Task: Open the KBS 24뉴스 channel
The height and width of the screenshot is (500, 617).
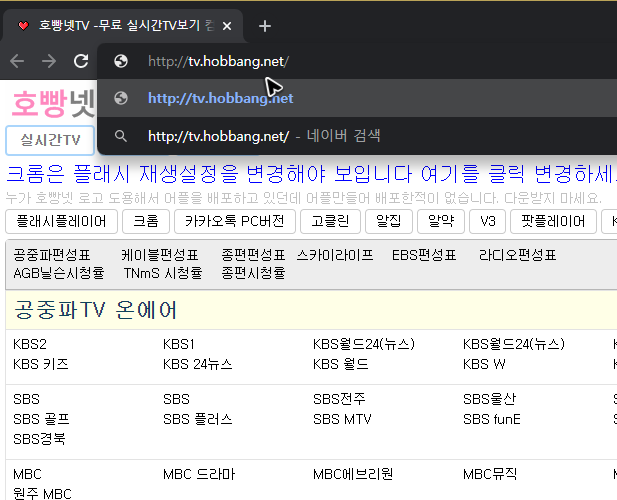Action: click(x=198, y=364)
